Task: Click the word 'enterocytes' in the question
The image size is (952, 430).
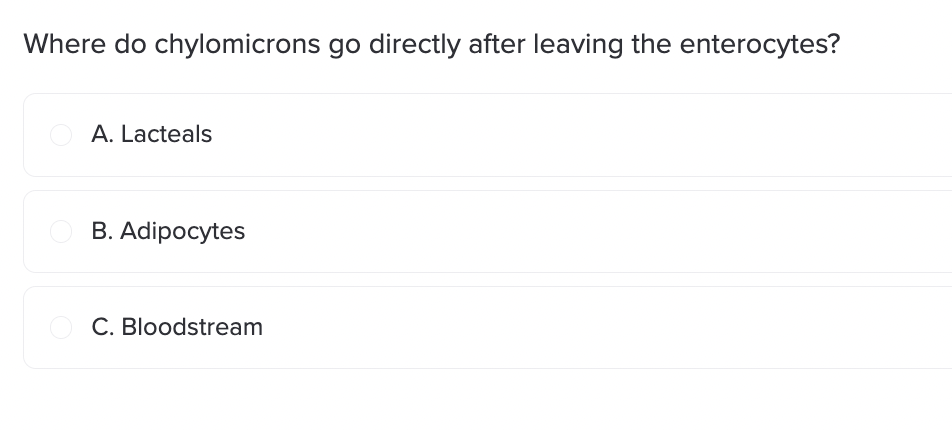Action: [752, 44]
